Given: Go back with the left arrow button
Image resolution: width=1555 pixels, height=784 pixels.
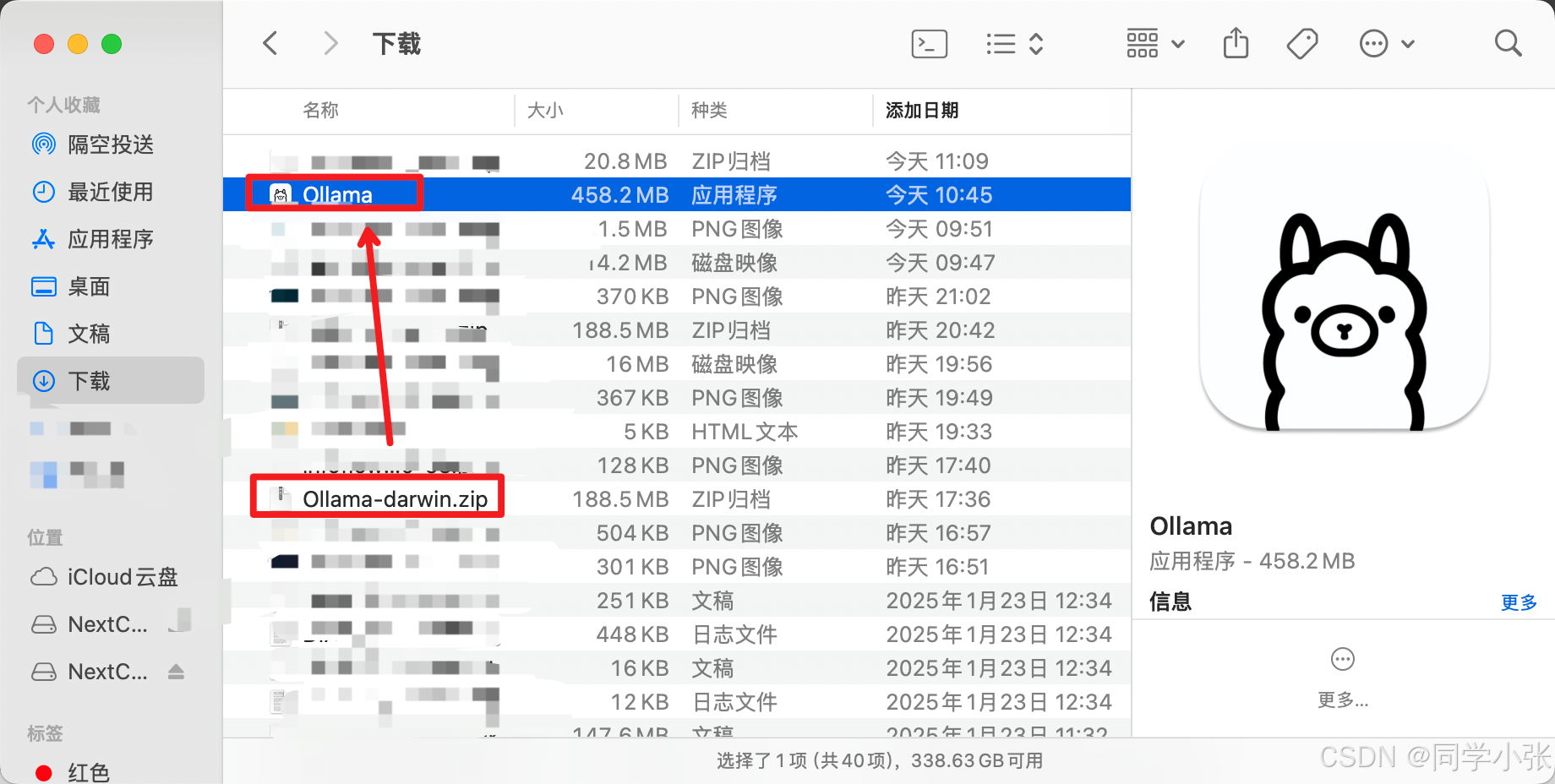Looking at the screenshot, I should (x=270, y=43).
